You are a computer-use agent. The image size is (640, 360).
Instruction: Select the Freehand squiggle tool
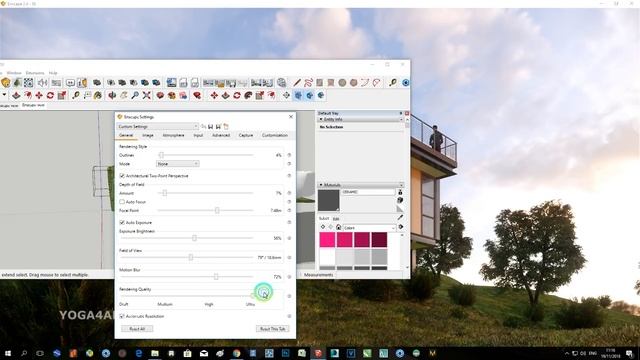click(308, 83)
